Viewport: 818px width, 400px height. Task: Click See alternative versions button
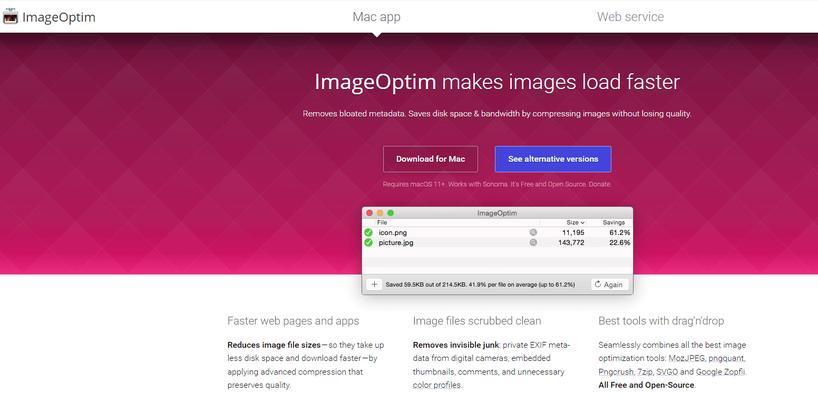pyautogui.click(x=553, y=159)
